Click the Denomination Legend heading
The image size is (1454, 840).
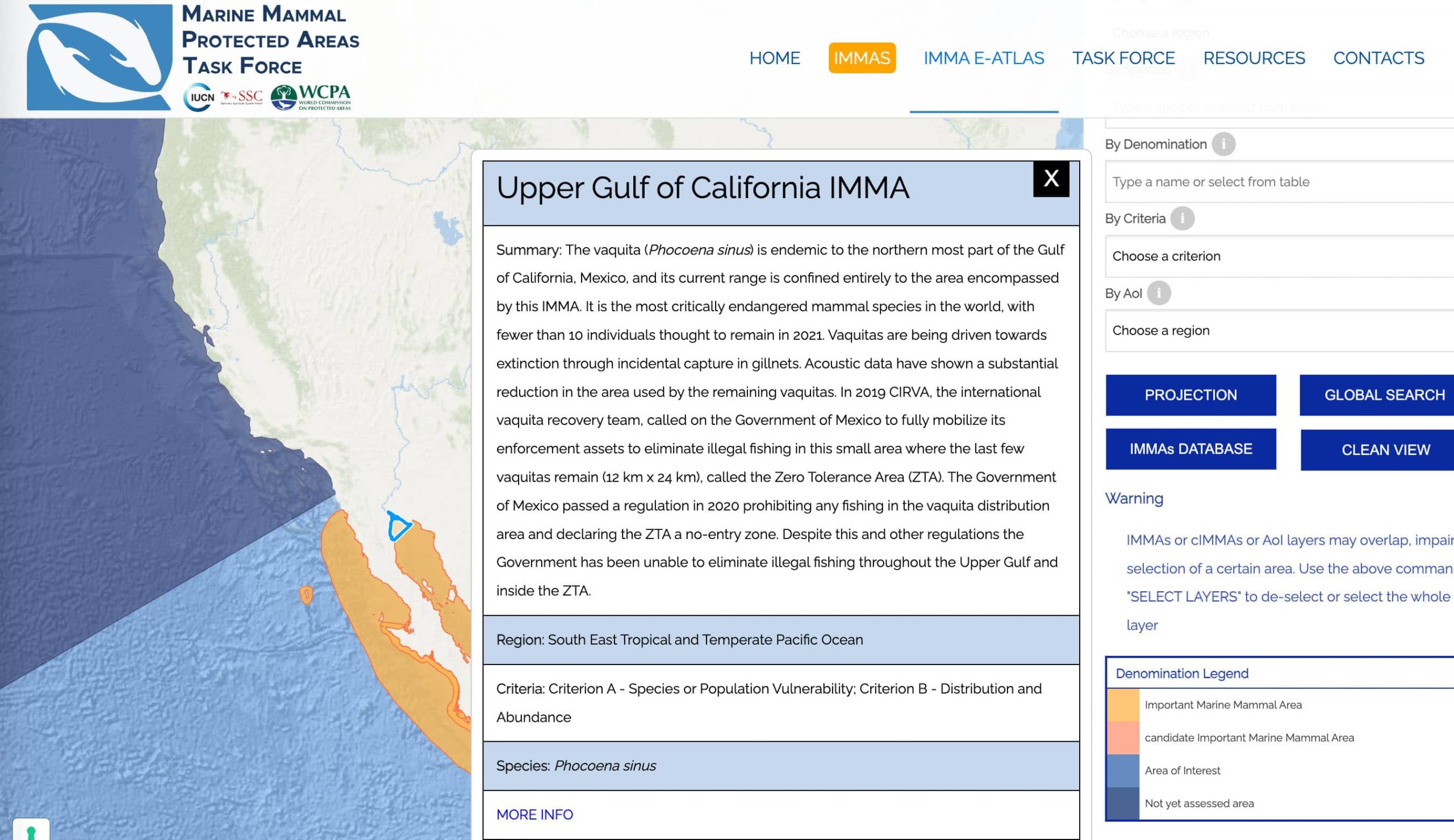coord(1182,673)
